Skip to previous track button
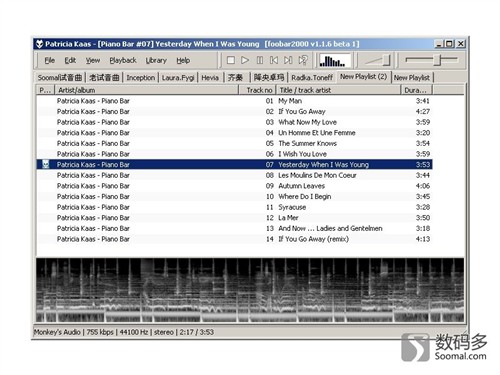Screen dimensions: 500x375 [x=274, y=60]
